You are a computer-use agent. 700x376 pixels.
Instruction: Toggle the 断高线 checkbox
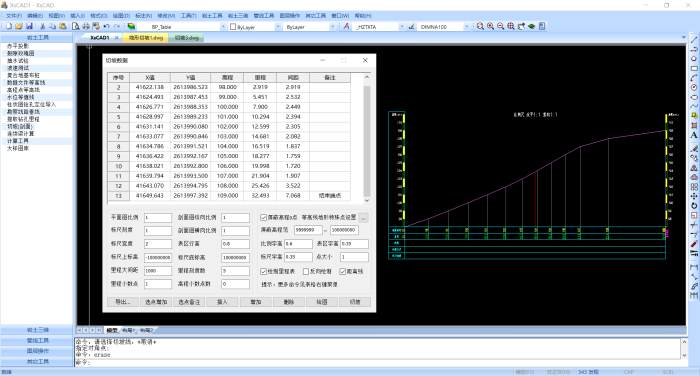click(x=342, y=272)
